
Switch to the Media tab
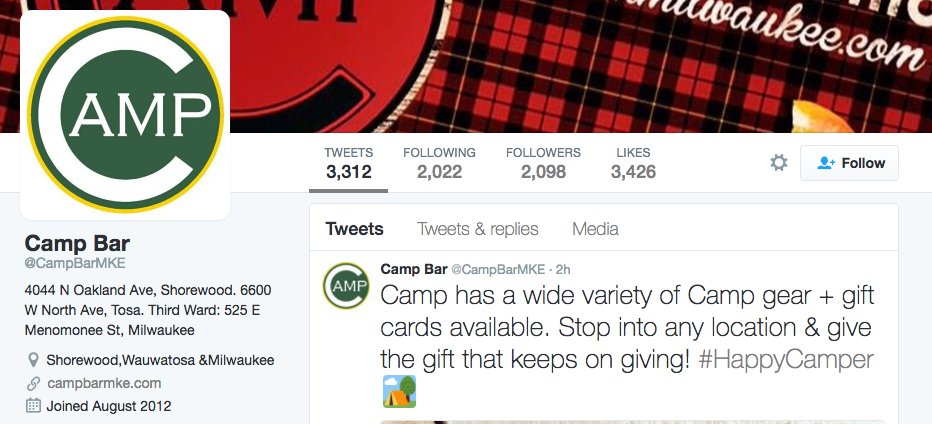pyautogui.click(x=595, y=229)
